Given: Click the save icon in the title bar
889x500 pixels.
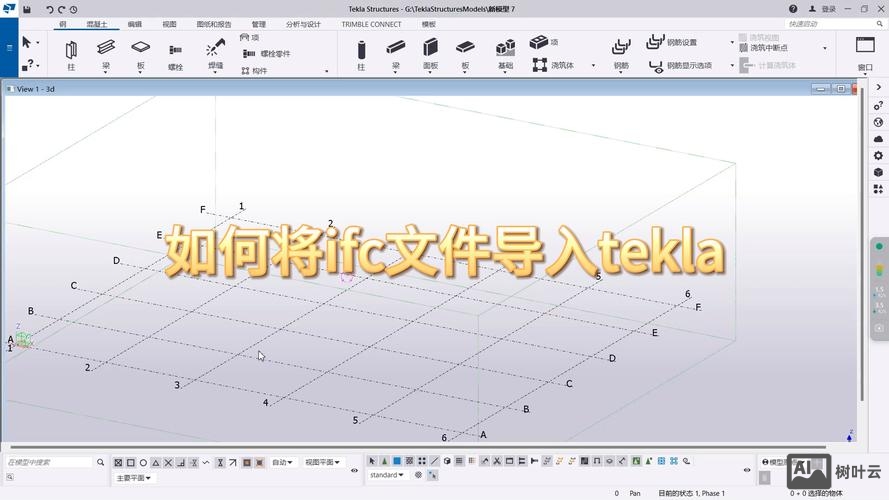Looking at the screenshot, I should [27, 9].
